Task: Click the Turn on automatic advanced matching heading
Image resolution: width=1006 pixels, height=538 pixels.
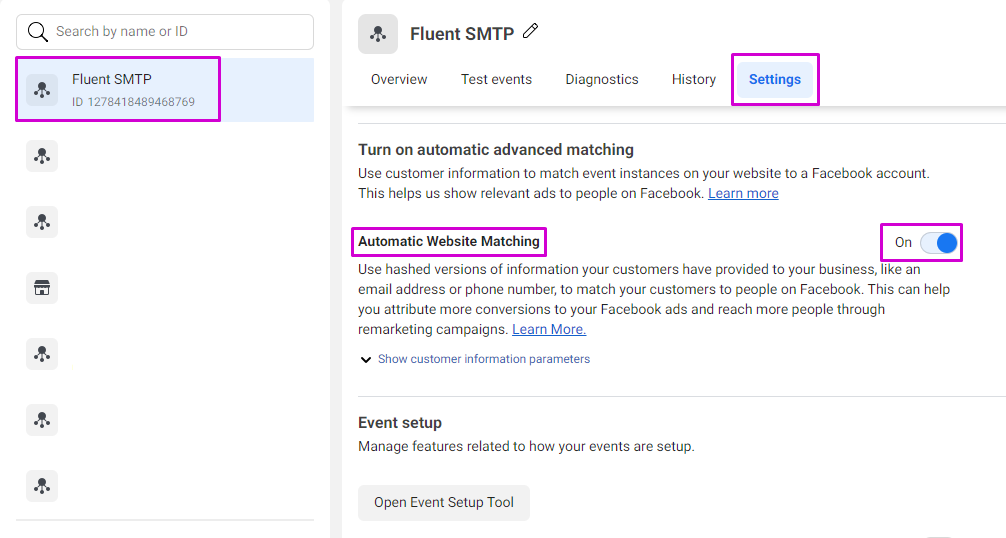Action: coord(496,150)
